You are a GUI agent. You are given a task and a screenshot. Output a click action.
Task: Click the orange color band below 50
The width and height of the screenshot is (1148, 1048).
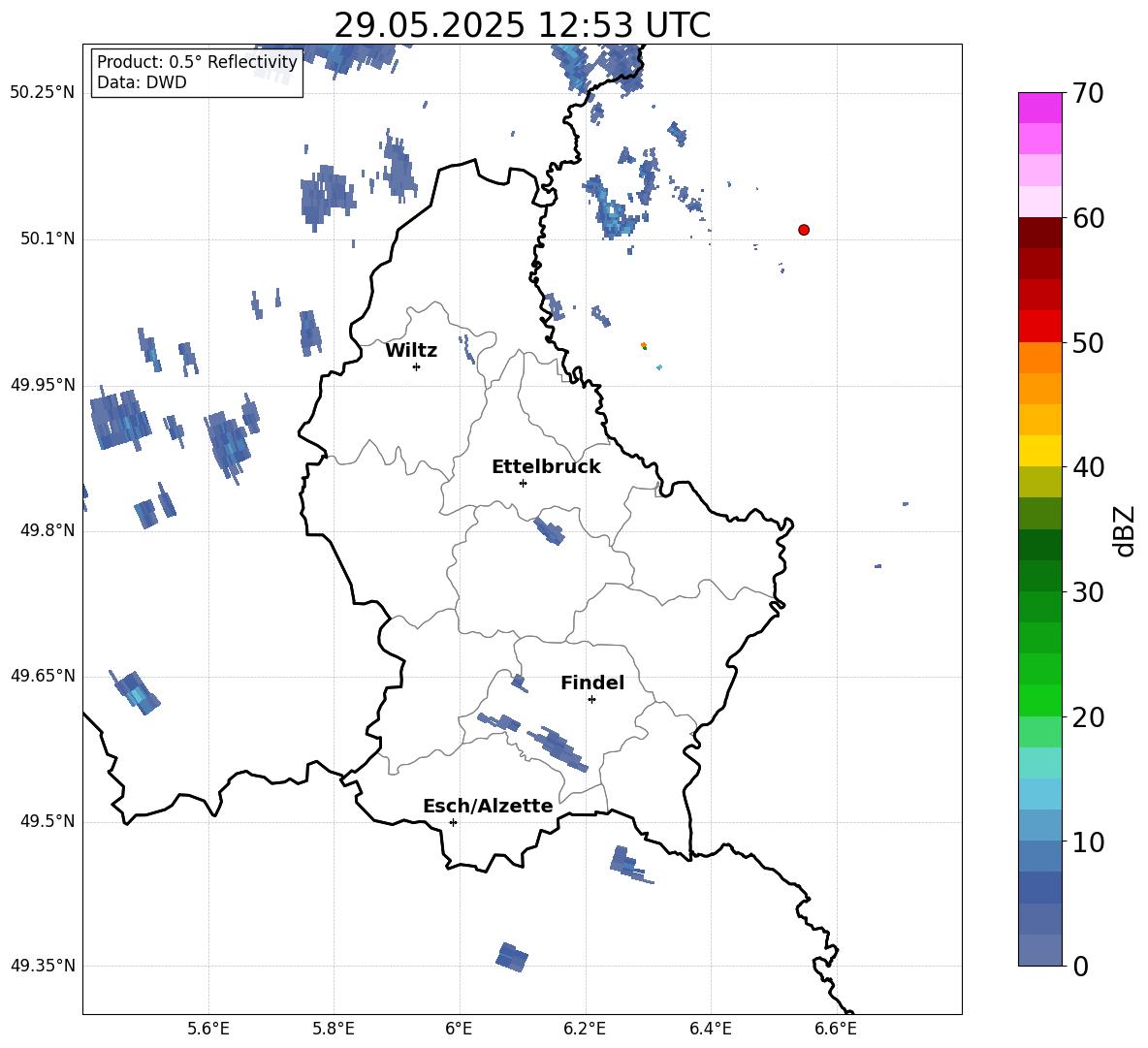[1039, 358]
